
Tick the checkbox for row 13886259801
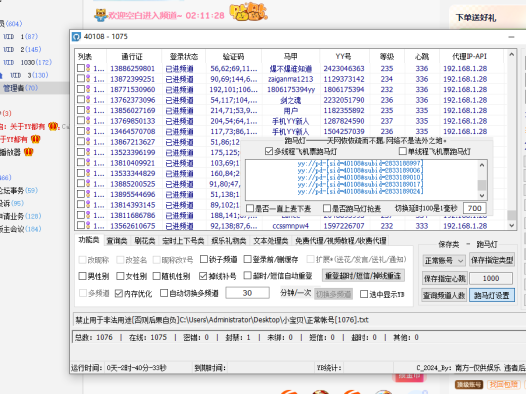point(81,68)
